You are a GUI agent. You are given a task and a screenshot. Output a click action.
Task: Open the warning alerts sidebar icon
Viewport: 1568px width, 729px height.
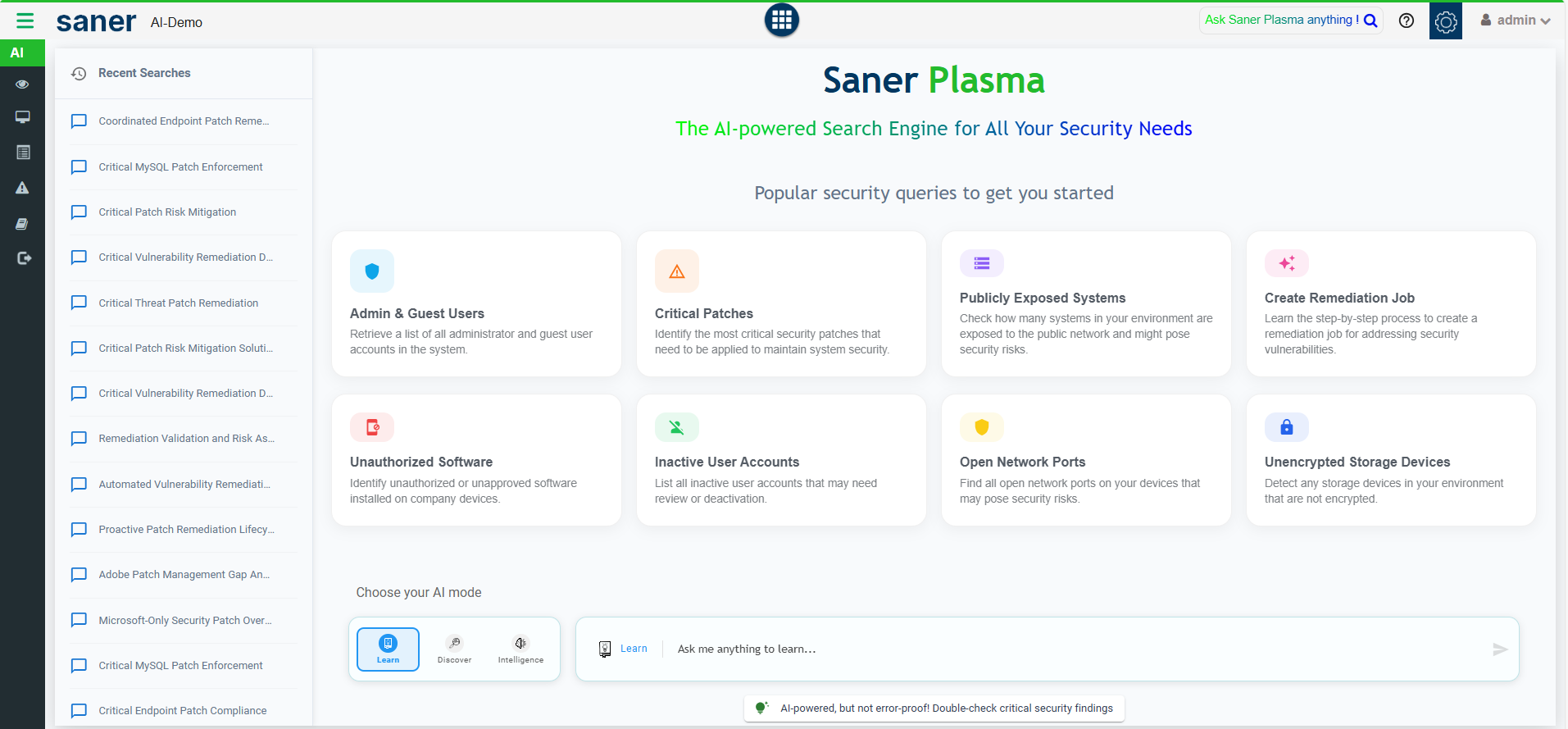click(22, 188)
